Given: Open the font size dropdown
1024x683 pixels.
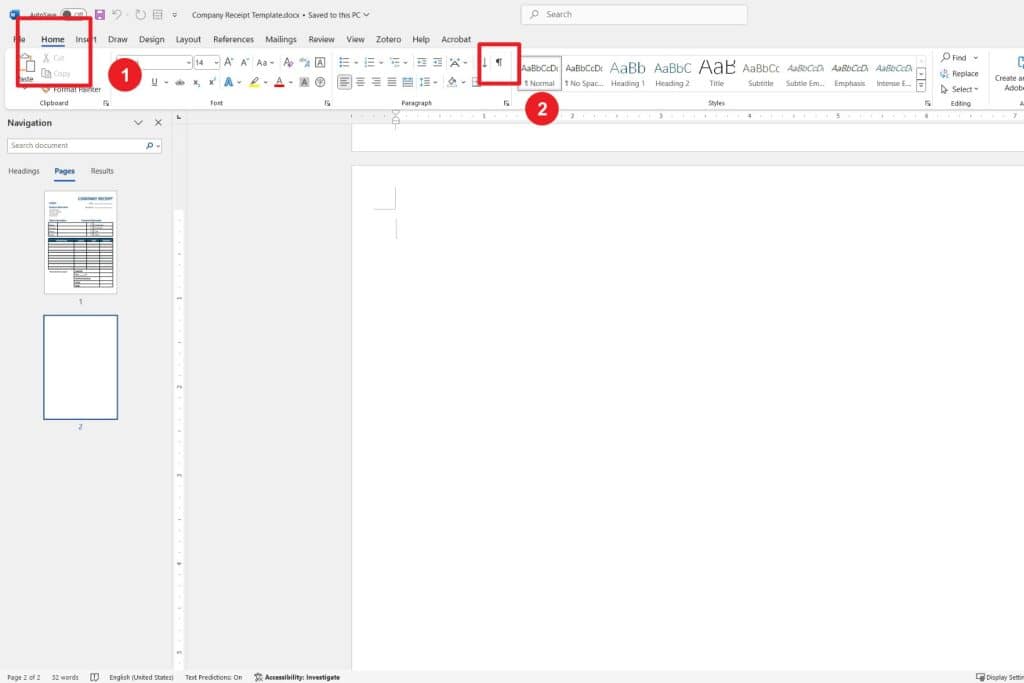Looking at the screenshot, I should coord(215,62).
